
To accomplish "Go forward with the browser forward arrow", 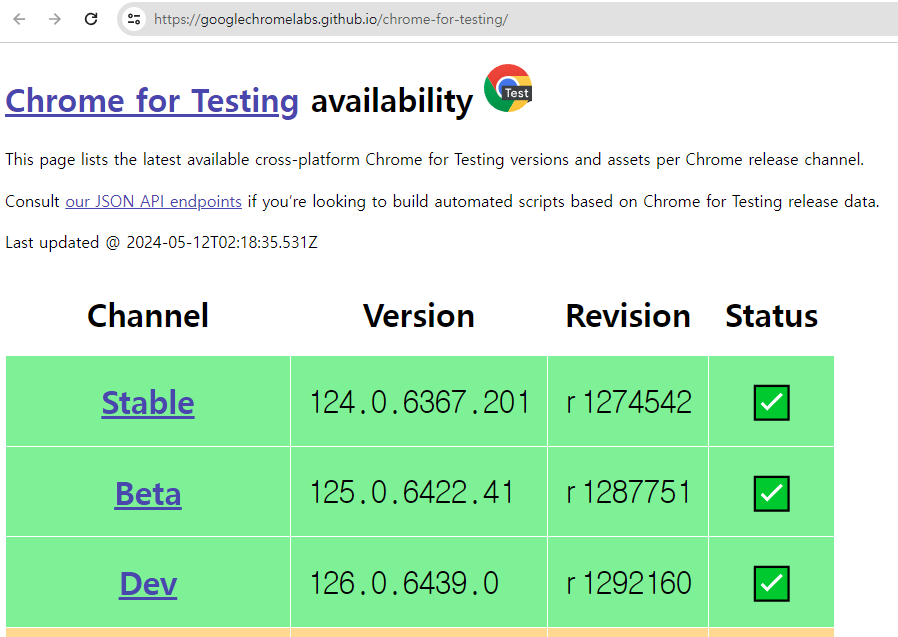I will pyautogui.click(x=55, y=19).
